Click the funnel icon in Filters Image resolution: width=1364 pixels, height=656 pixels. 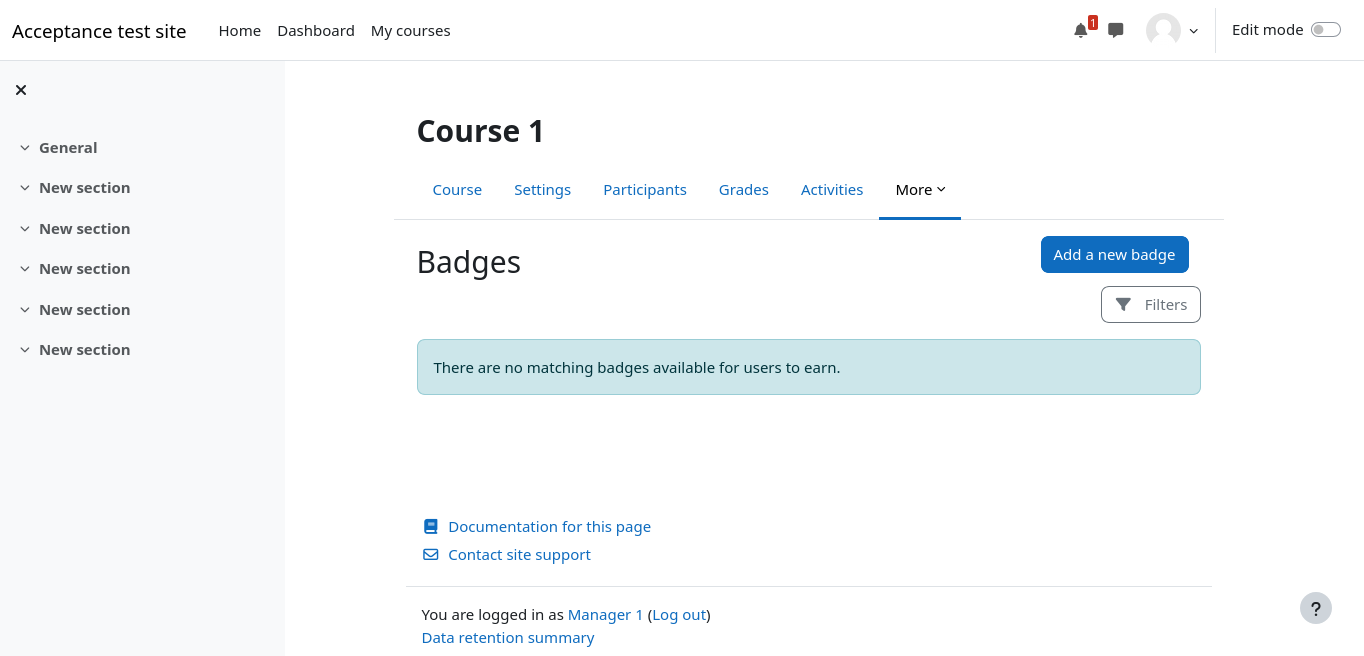[x=1123, y=305]
